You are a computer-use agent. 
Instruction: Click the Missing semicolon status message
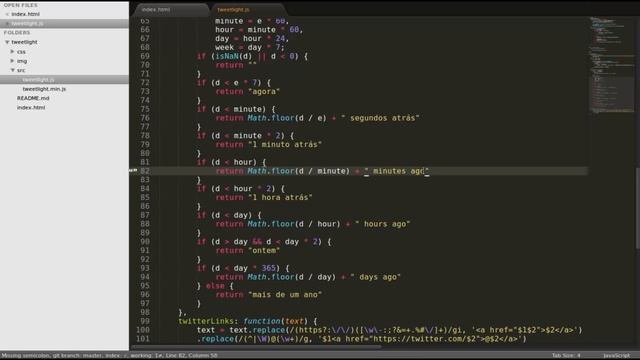26,356
